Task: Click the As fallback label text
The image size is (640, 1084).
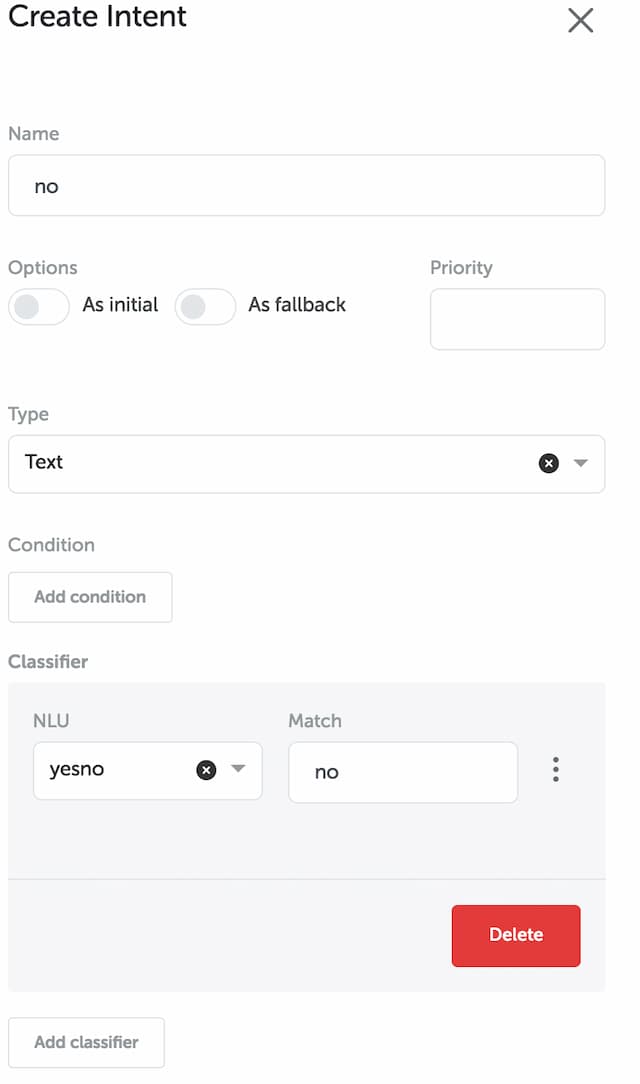Action: (297, 305)
